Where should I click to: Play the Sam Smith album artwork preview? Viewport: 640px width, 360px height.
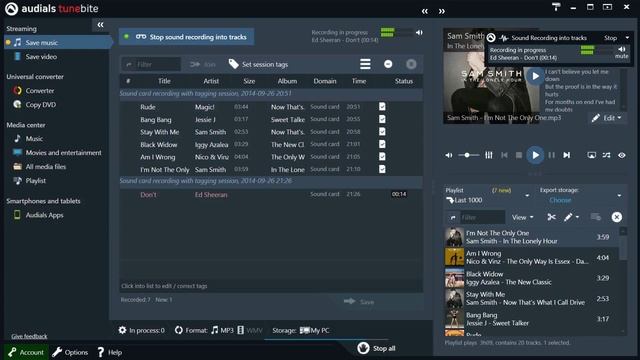click(535, 76)
